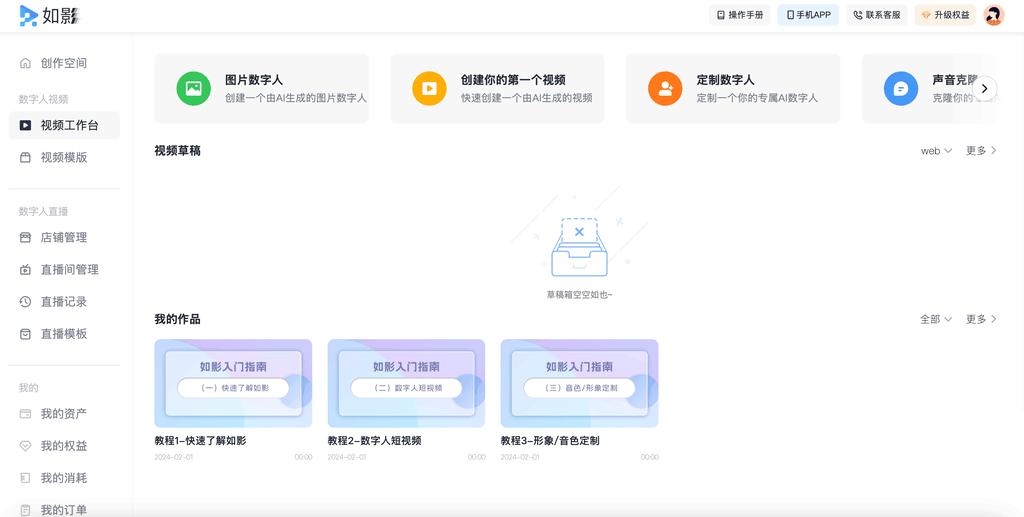Open 视频模版 sidebar item
Image resolution: width=1024 pixels, height=517 pixels.
click(64, 157)
